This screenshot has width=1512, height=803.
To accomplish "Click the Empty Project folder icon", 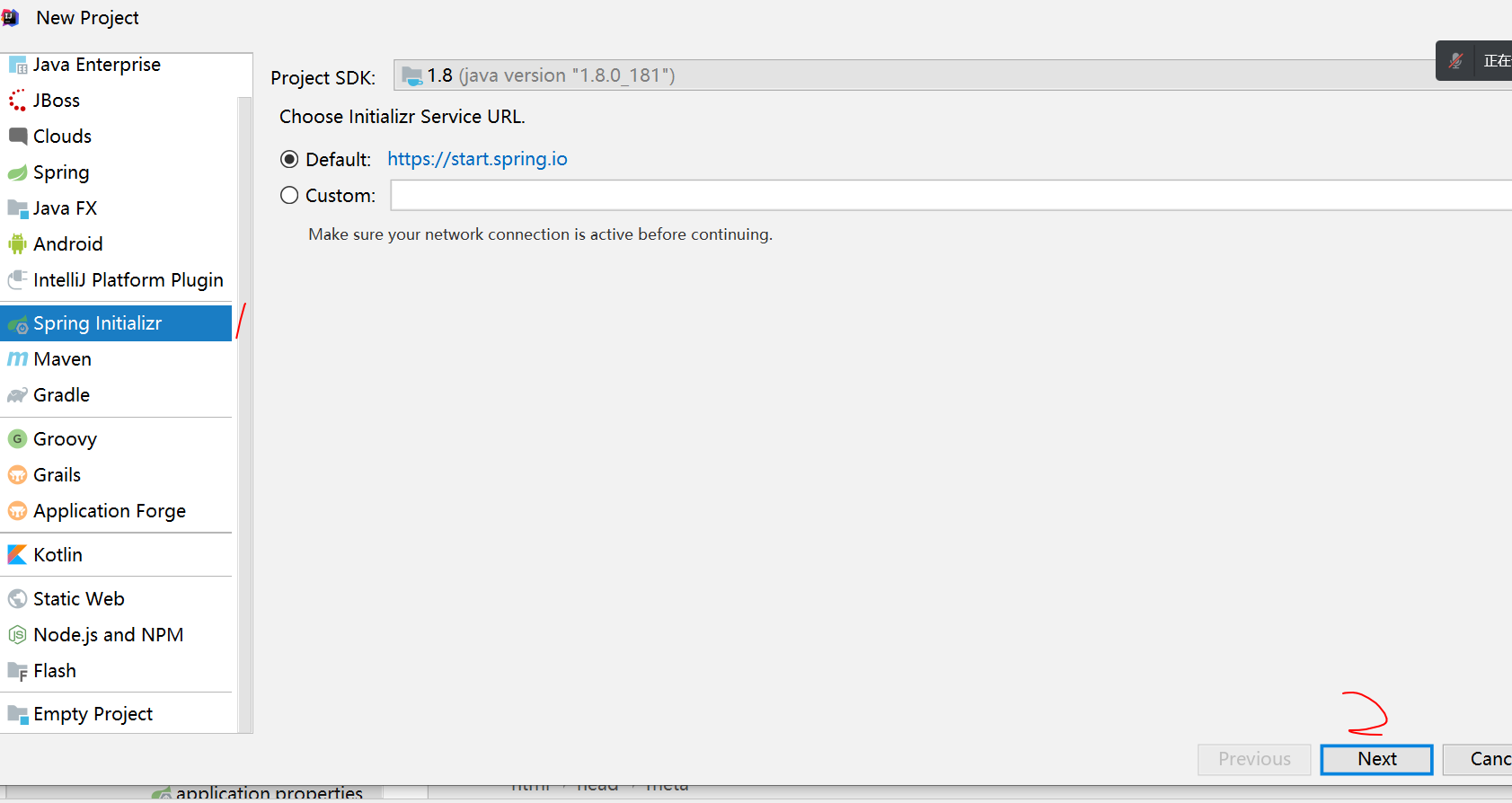I will (x=17, y=714).
